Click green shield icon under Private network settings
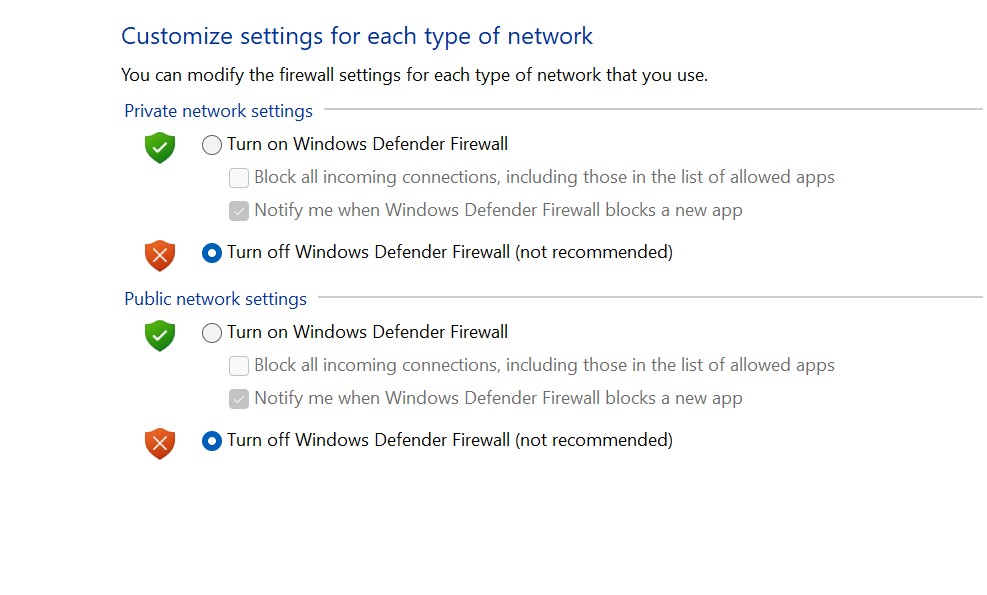 click(x=160, y=148)
